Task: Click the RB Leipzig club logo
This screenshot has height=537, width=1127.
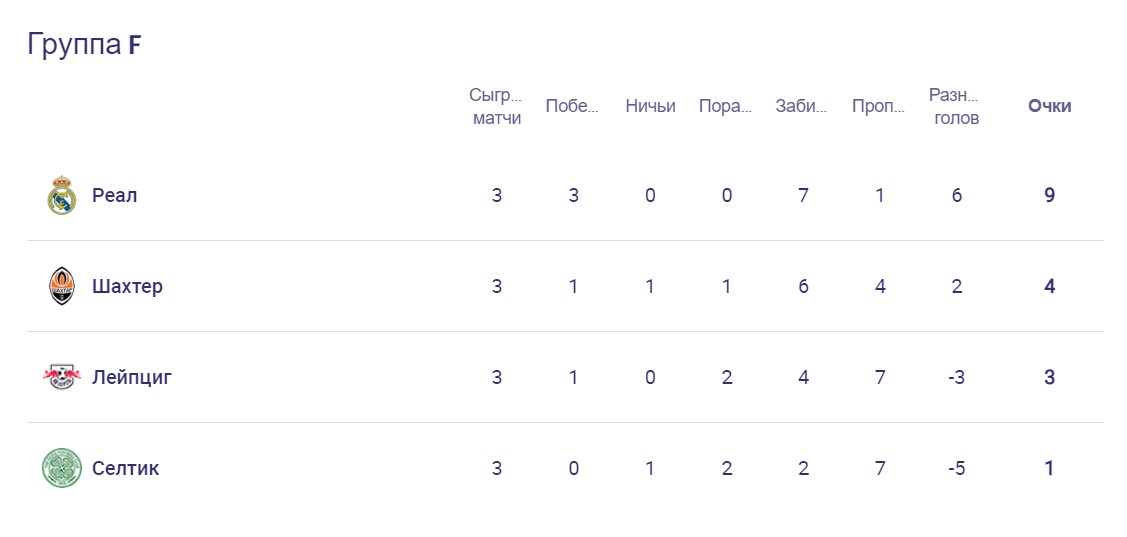Action: [62, 377]
